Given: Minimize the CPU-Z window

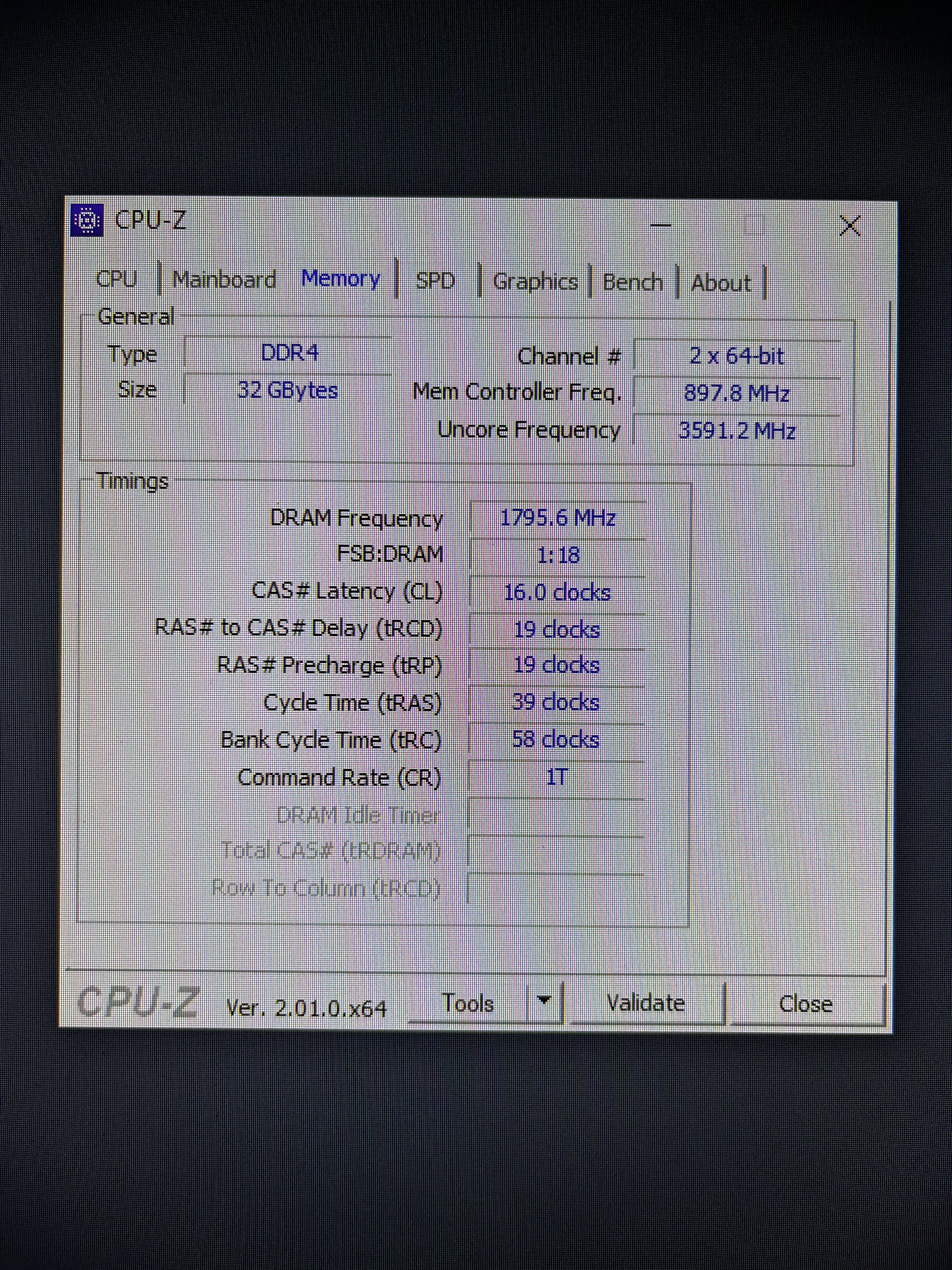Looking at the screenshot, I should pos(660,225).
